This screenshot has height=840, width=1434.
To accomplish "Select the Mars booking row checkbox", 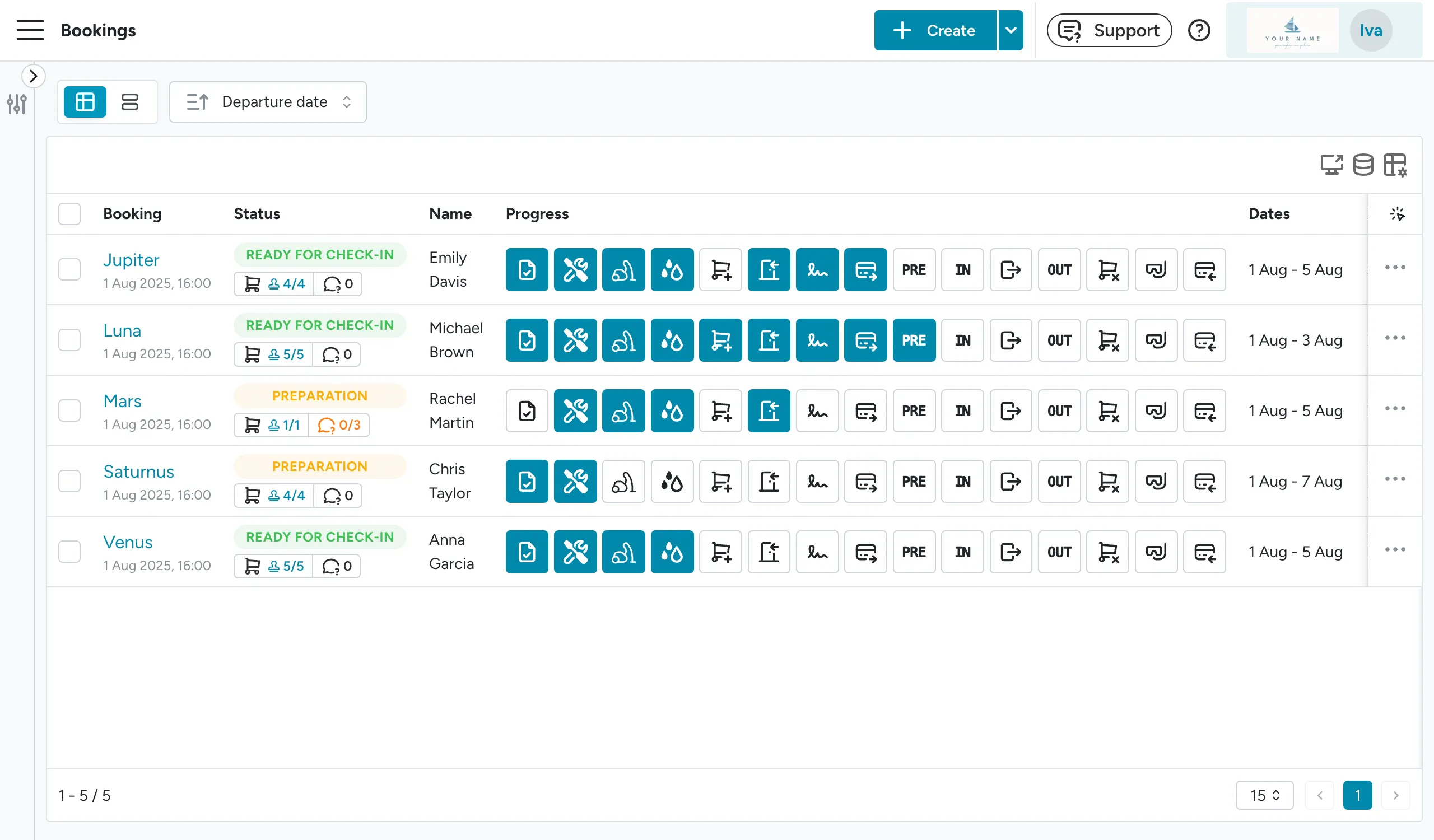I will [69, 410].
